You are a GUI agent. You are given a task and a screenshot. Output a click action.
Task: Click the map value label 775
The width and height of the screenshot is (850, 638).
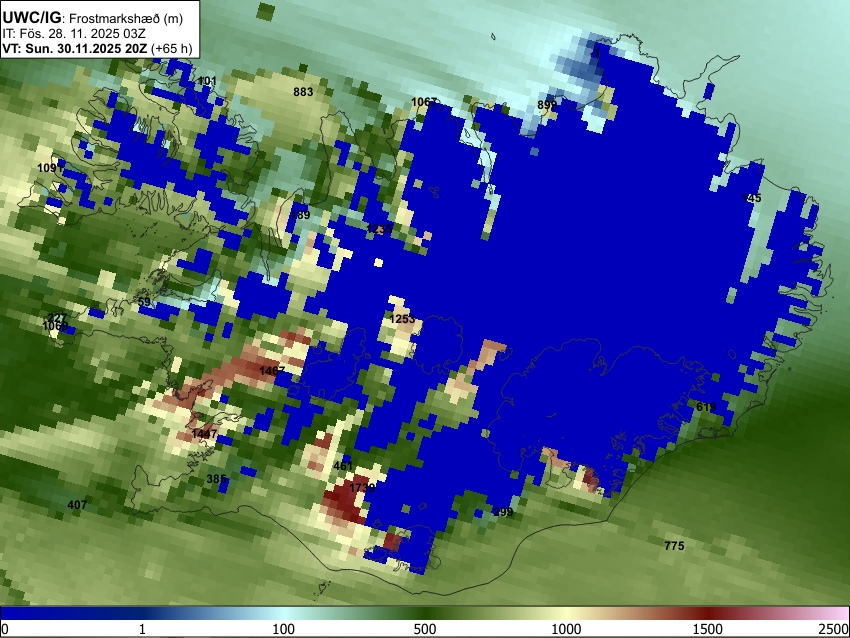(x=674, y=546)
